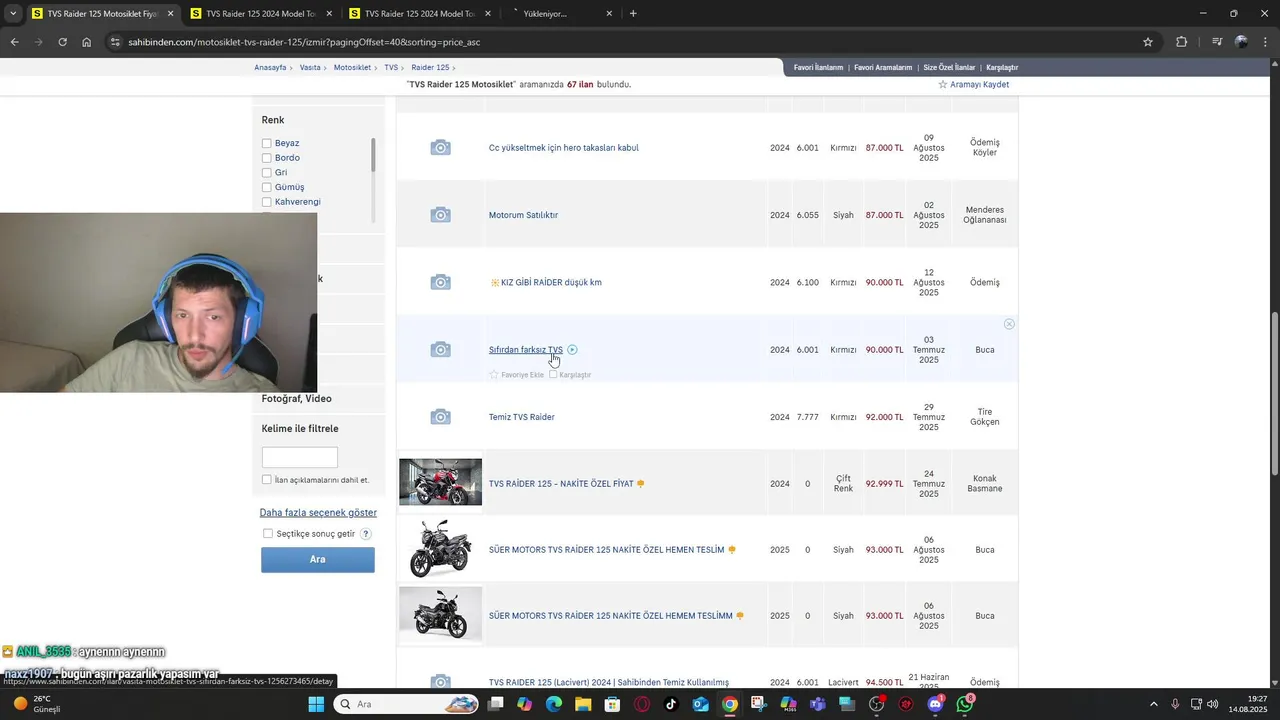This screenshot has height=720, width=1280.
Task: Open 'Temiz TVS Raider' listing
Action: [522, 417]
